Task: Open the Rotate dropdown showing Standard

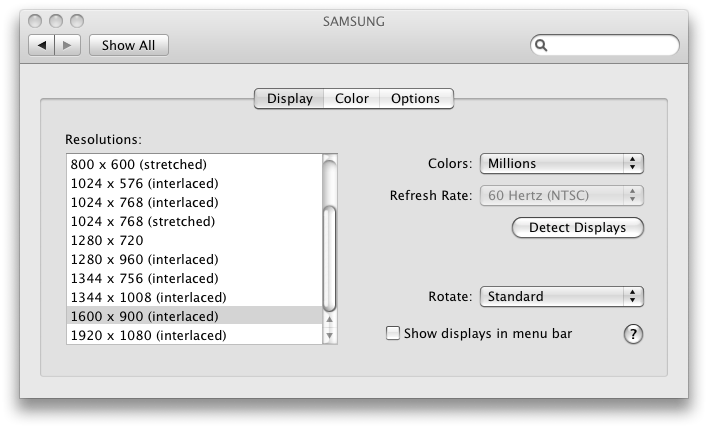Action: tap(562, 297)
